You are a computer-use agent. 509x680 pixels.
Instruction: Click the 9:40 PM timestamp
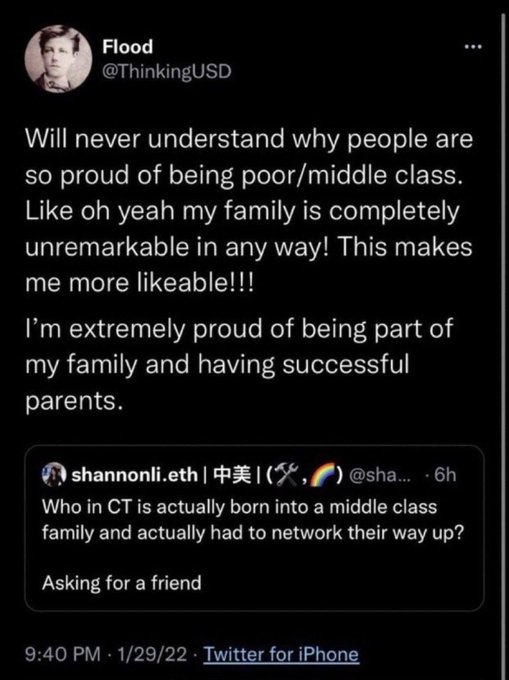[63, 654]
